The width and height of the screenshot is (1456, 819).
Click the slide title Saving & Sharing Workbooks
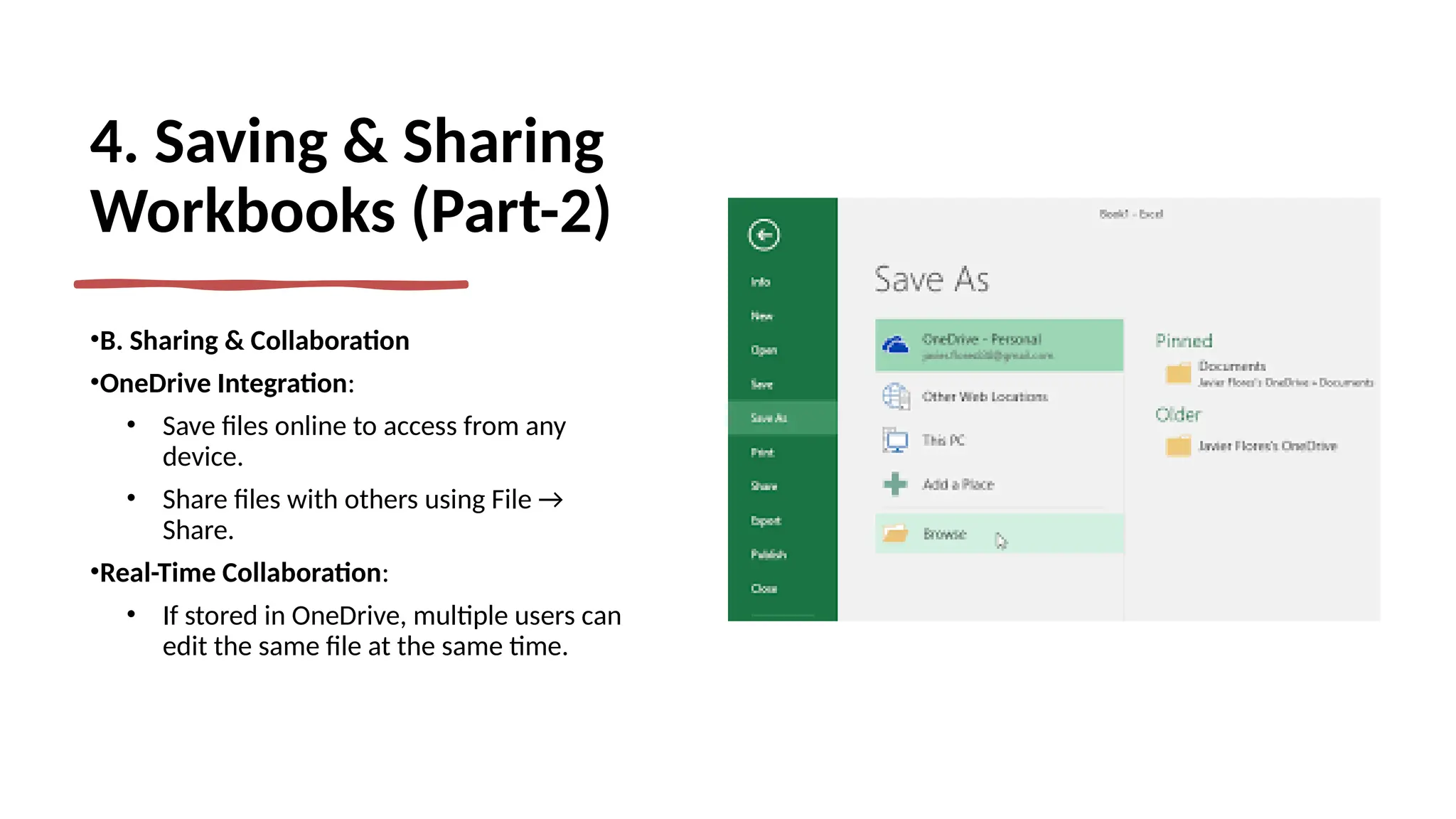pyautogui.click(x=350, y=176)
